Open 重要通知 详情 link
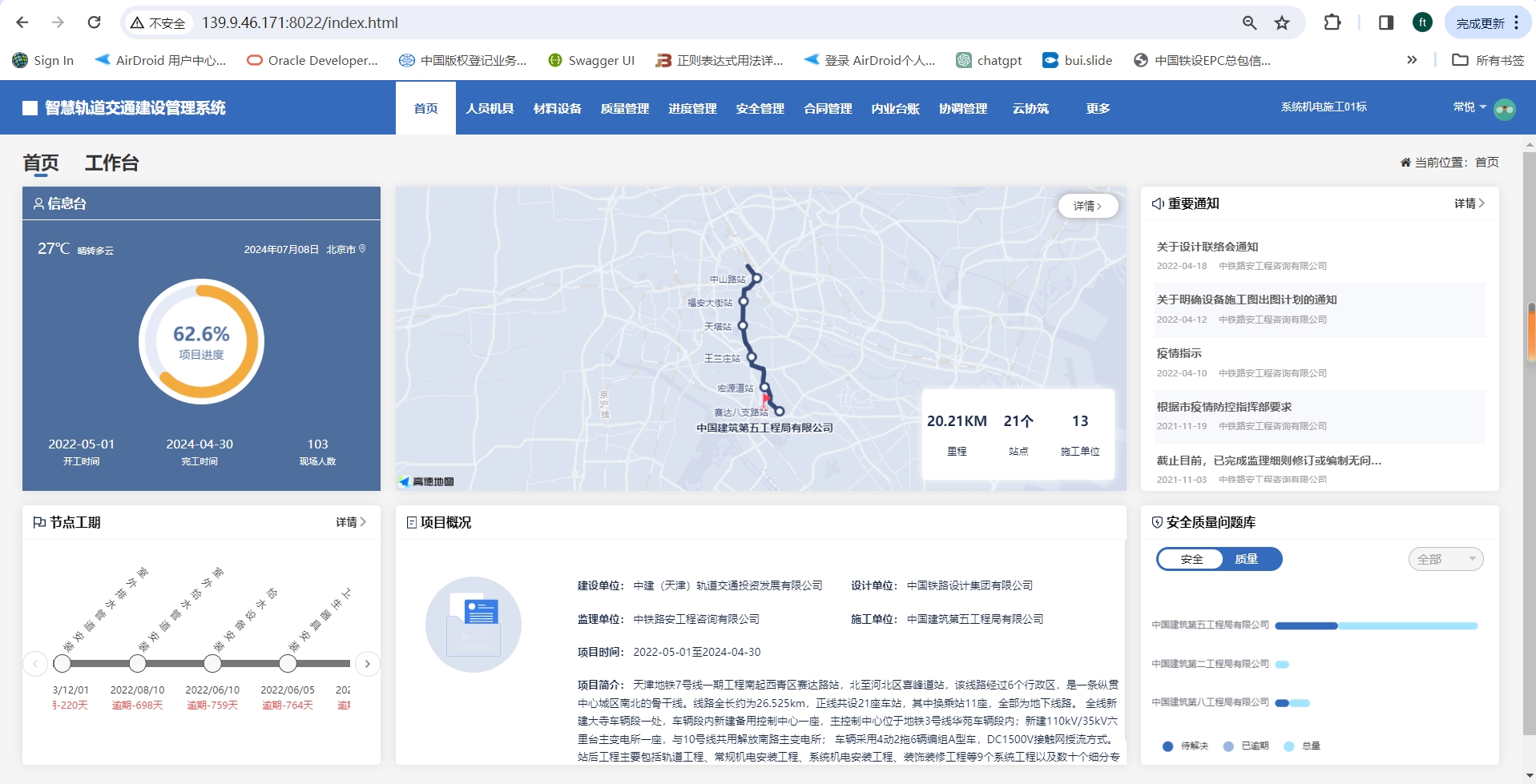This screenshot has height=784, width=1536. (1469, 203)
